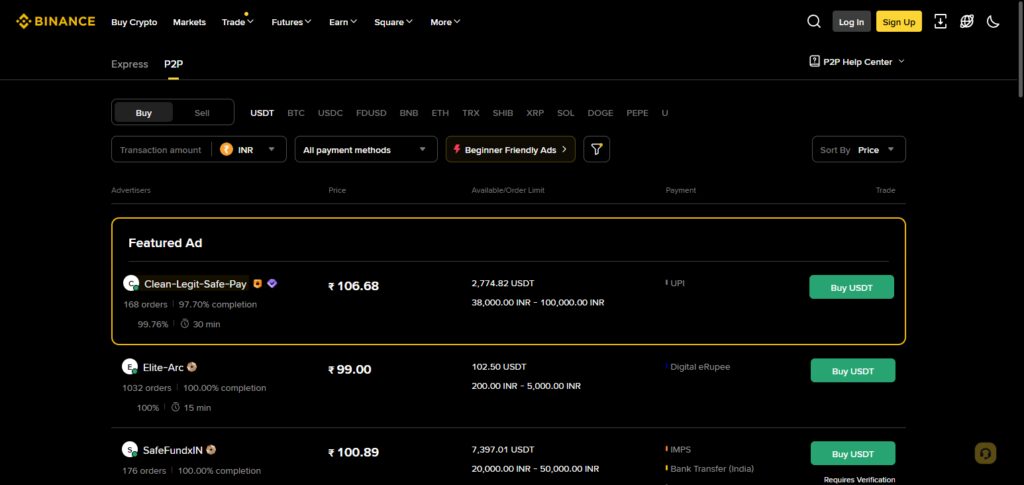
Task: Select the SOL coin tab
Action: point(566,113)
